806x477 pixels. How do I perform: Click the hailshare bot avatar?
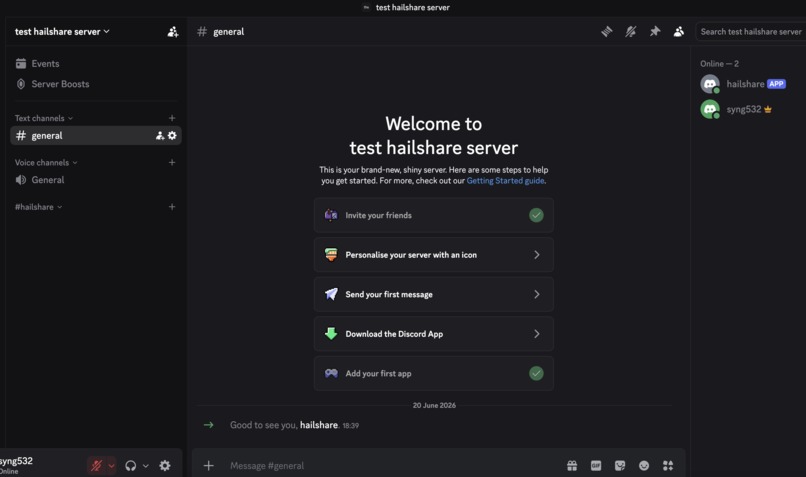710,84
